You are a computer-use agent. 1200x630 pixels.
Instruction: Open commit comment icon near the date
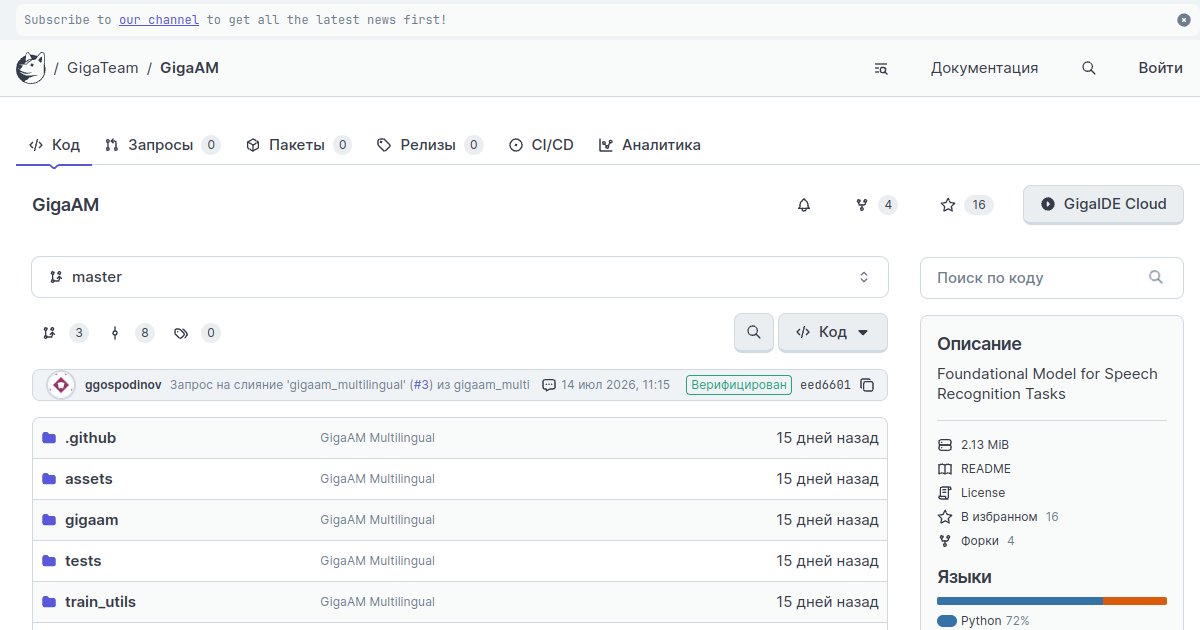549,385
